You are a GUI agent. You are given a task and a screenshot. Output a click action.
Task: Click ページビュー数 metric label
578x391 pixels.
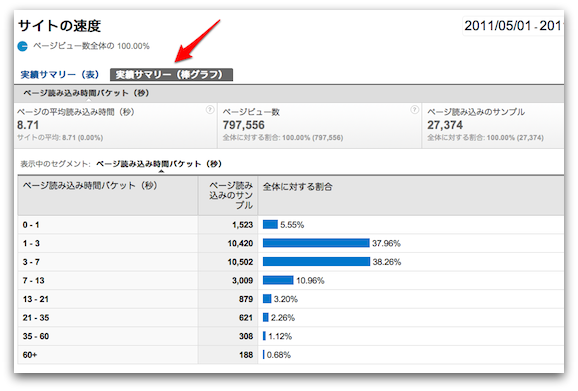251,112
